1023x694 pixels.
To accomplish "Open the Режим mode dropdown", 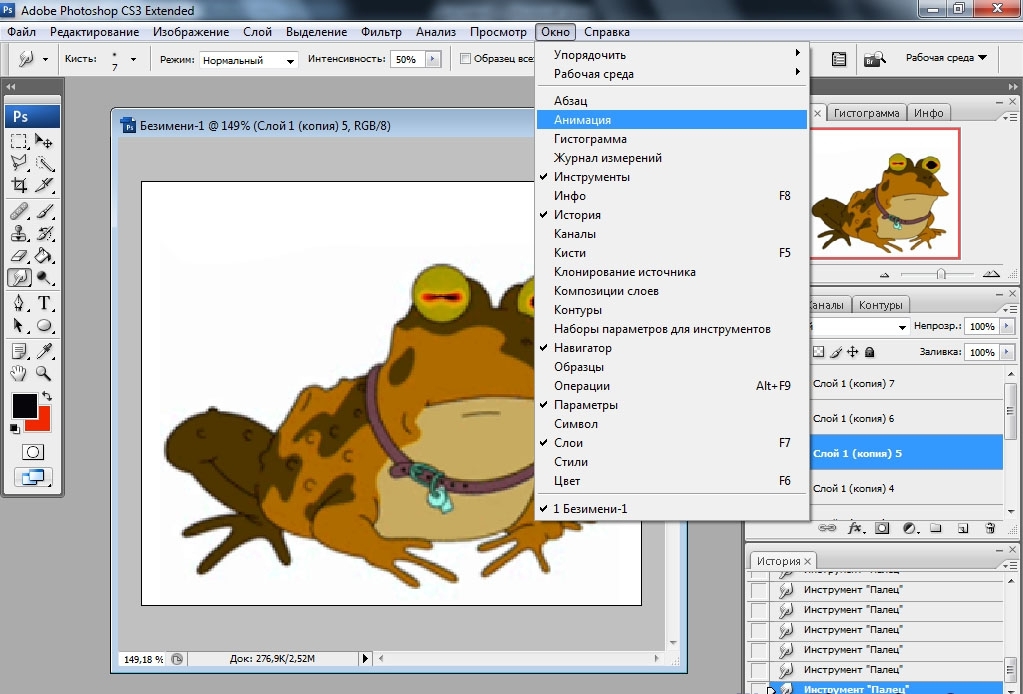I will pos(249,60).
